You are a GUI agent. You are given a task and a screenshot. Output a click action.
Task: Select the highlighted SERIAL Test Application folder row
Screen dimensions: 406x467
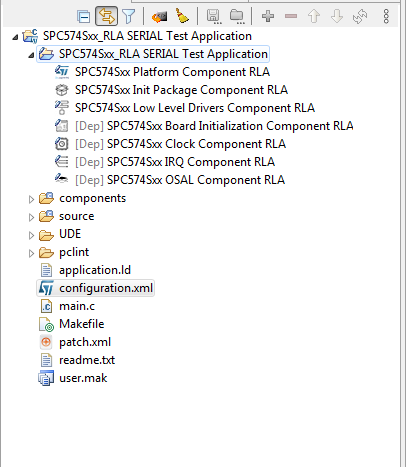point(153,54)
